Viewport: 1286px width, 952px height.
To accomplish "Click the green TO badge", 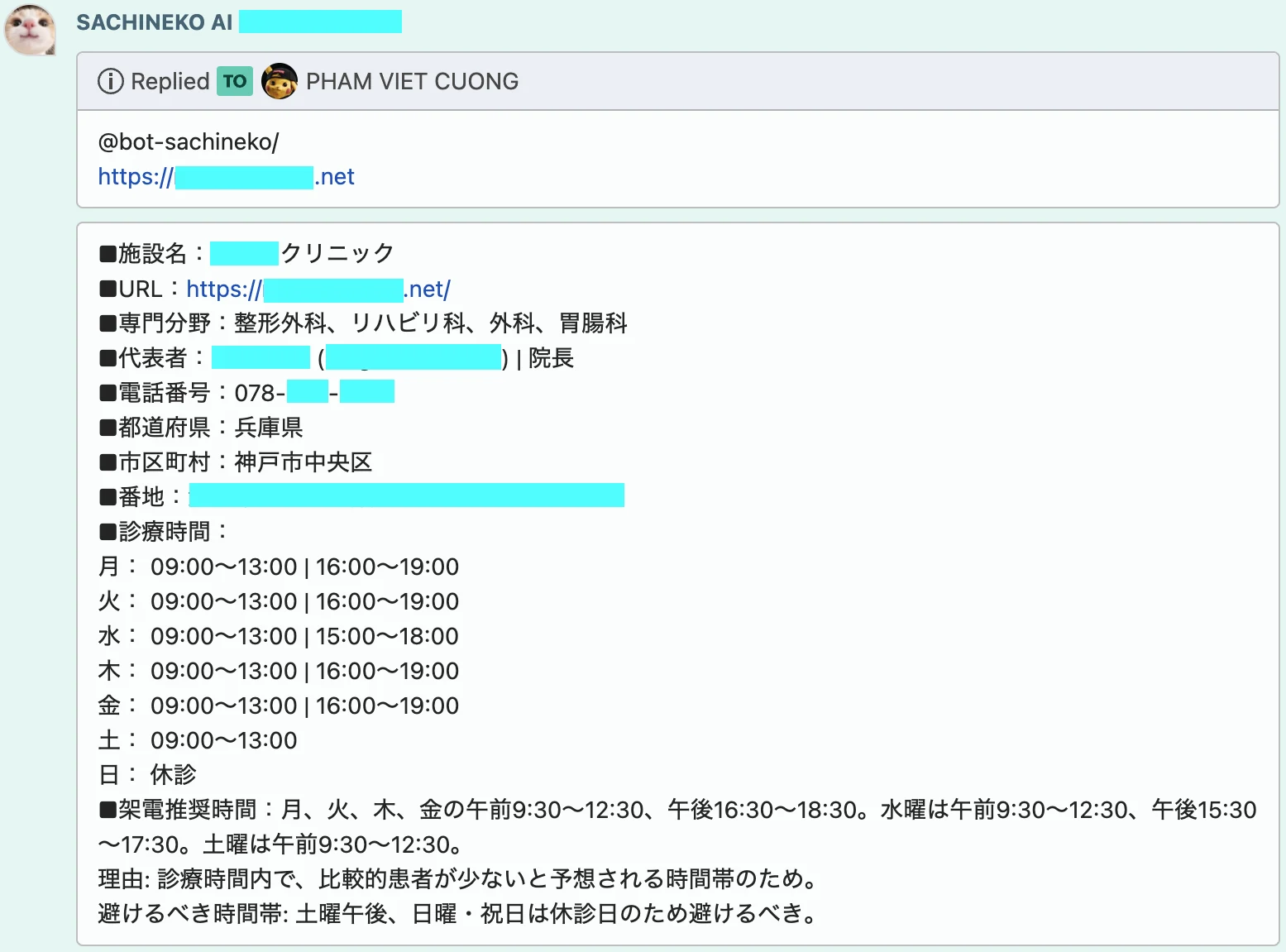I will point(234,81).
